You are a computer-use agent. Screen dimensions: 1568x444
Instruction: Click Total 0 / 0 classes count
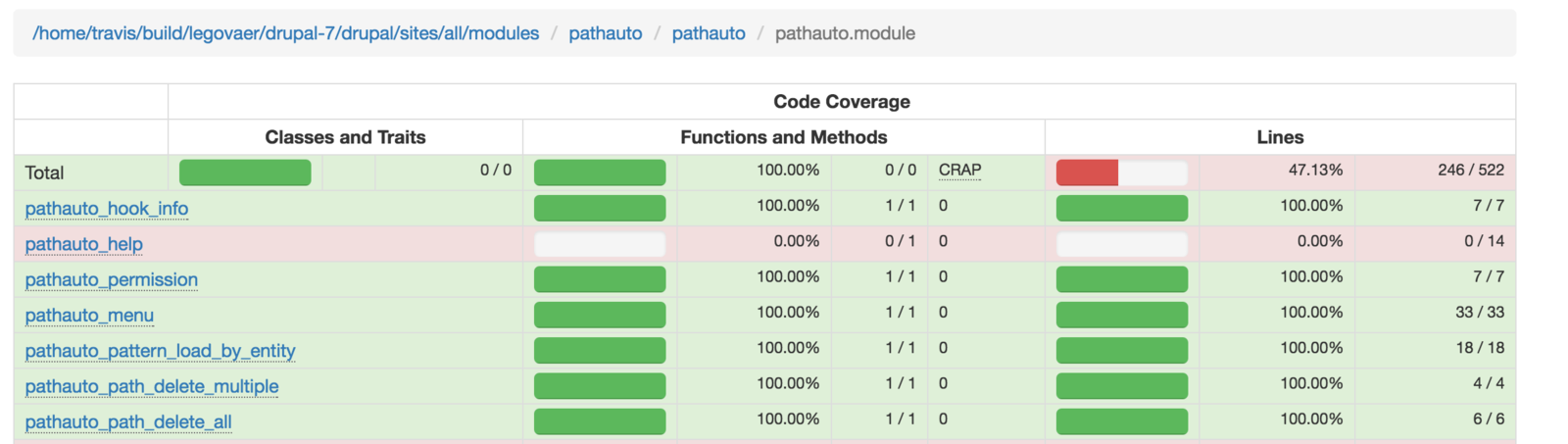coord(496,170)
